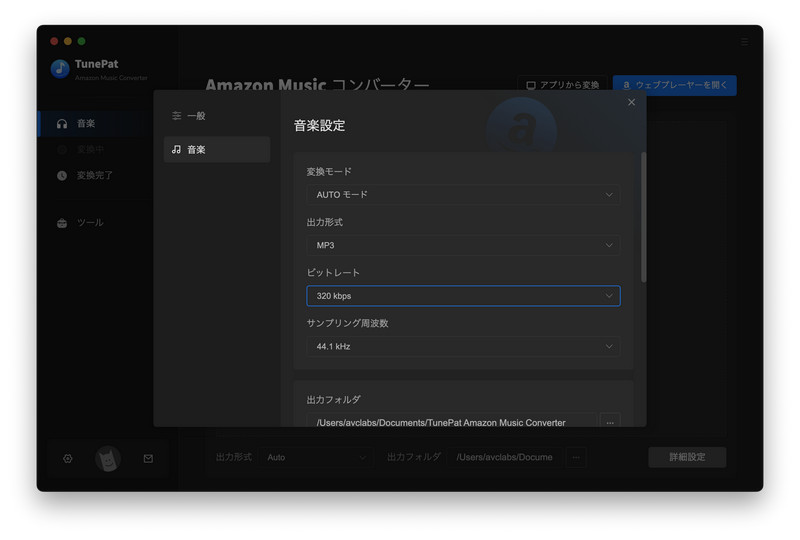The height and width of the screenshot is (540, 800).
Task: Click the 詳細設定 button
Action: 687,457
